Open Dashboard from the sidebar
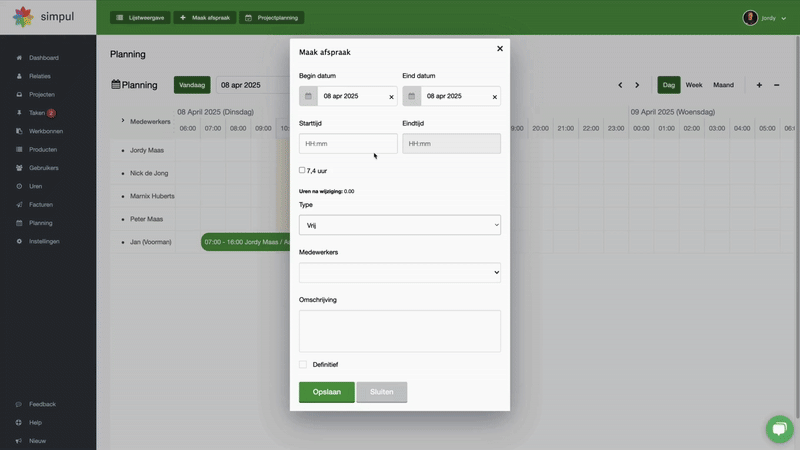800x450 pixels. coord(43,58)
